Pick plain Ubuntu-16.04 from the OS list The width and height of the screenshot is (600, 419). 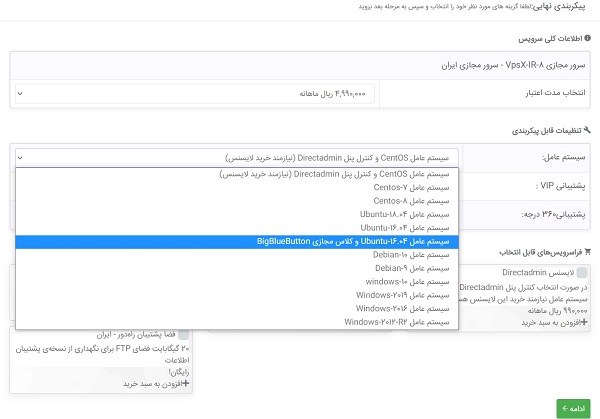coord(237,228)
